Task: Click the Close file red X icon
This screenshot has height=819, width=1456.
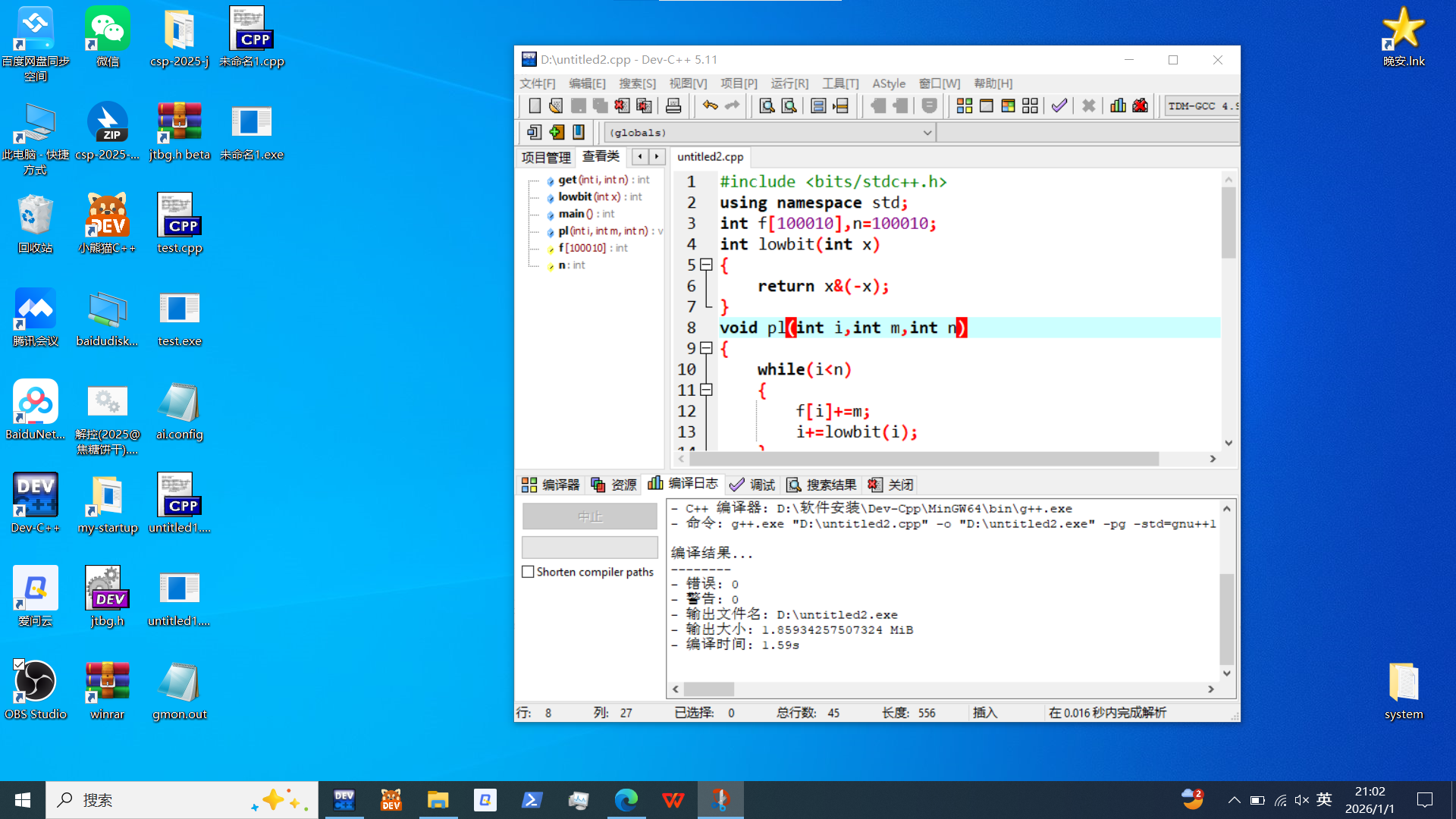Action: pyautogui.click(x=622, y=106)
